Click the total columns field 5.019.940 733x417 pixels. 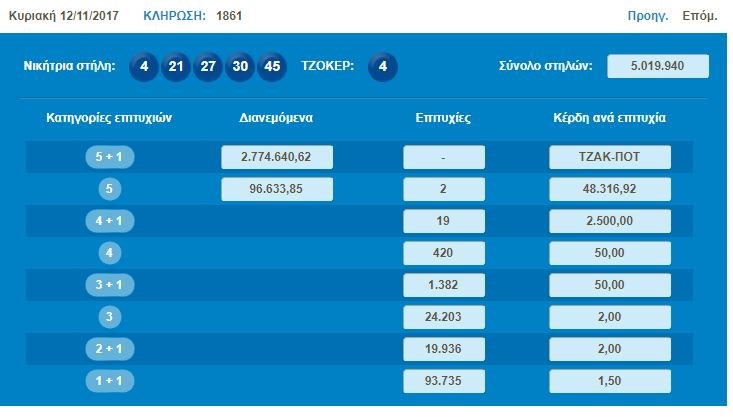657,67
